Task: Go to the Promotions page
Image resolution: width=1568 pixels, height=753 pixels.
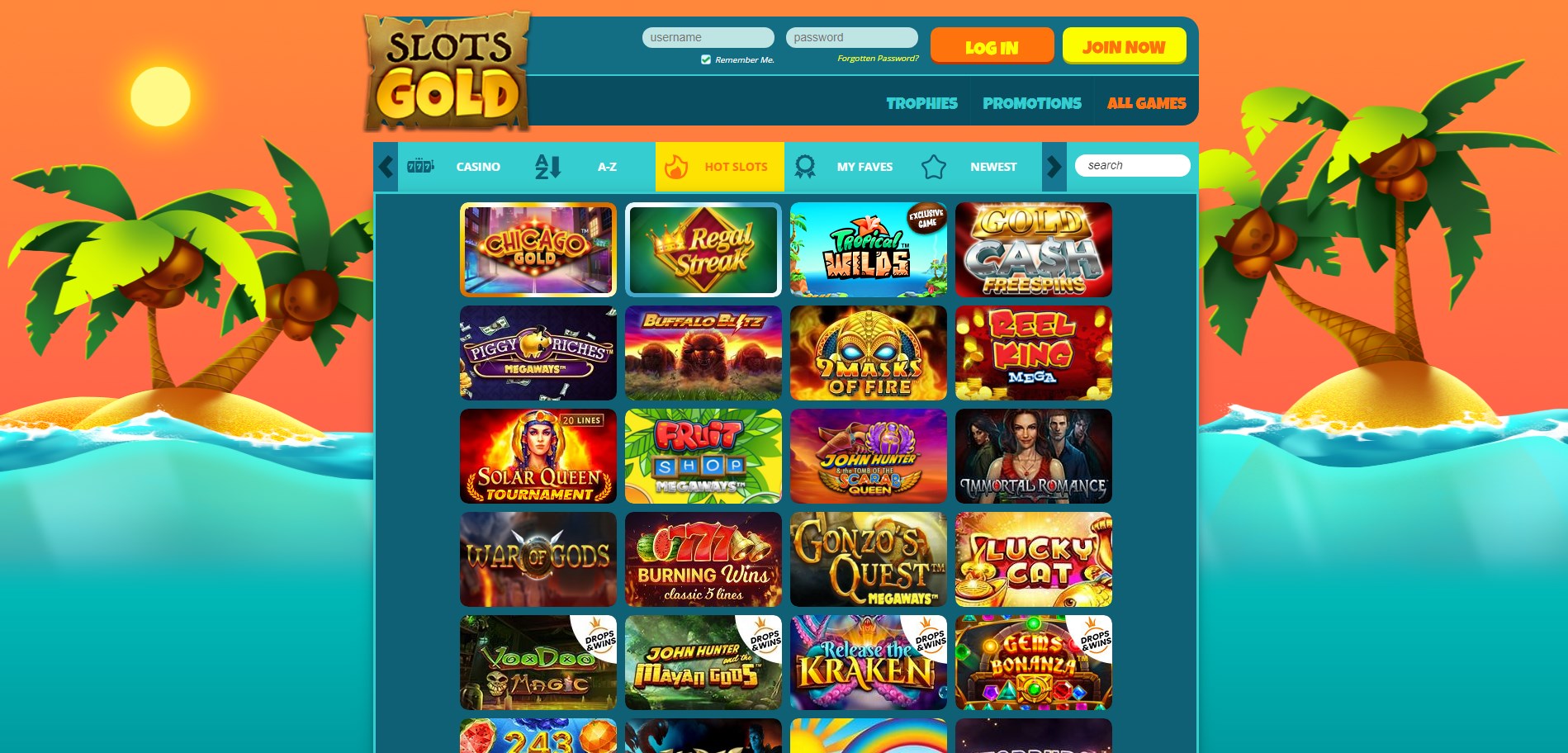Action: click(1032, 103)
